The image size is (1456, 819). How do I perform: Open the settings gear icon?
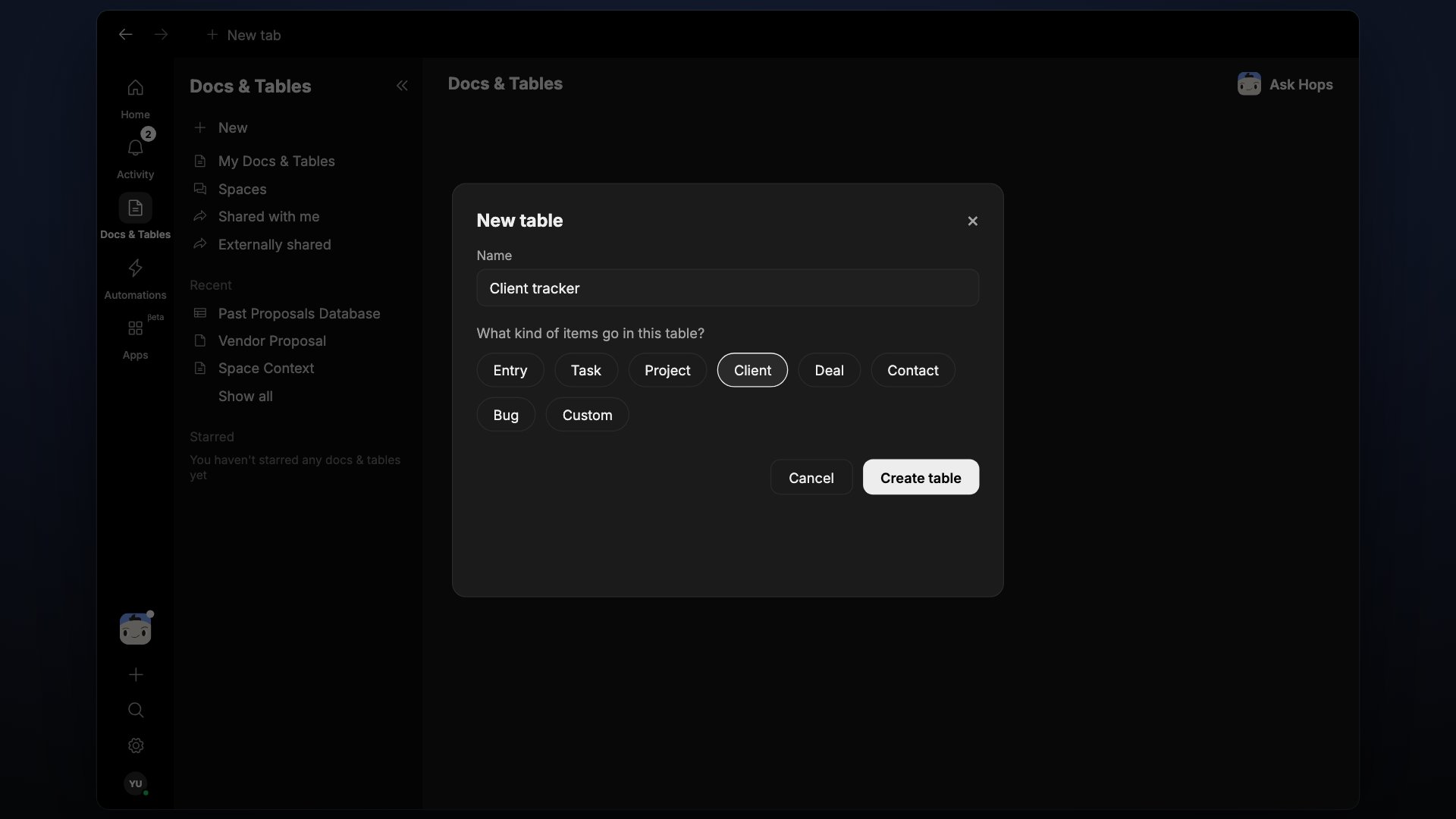(136, 745)
